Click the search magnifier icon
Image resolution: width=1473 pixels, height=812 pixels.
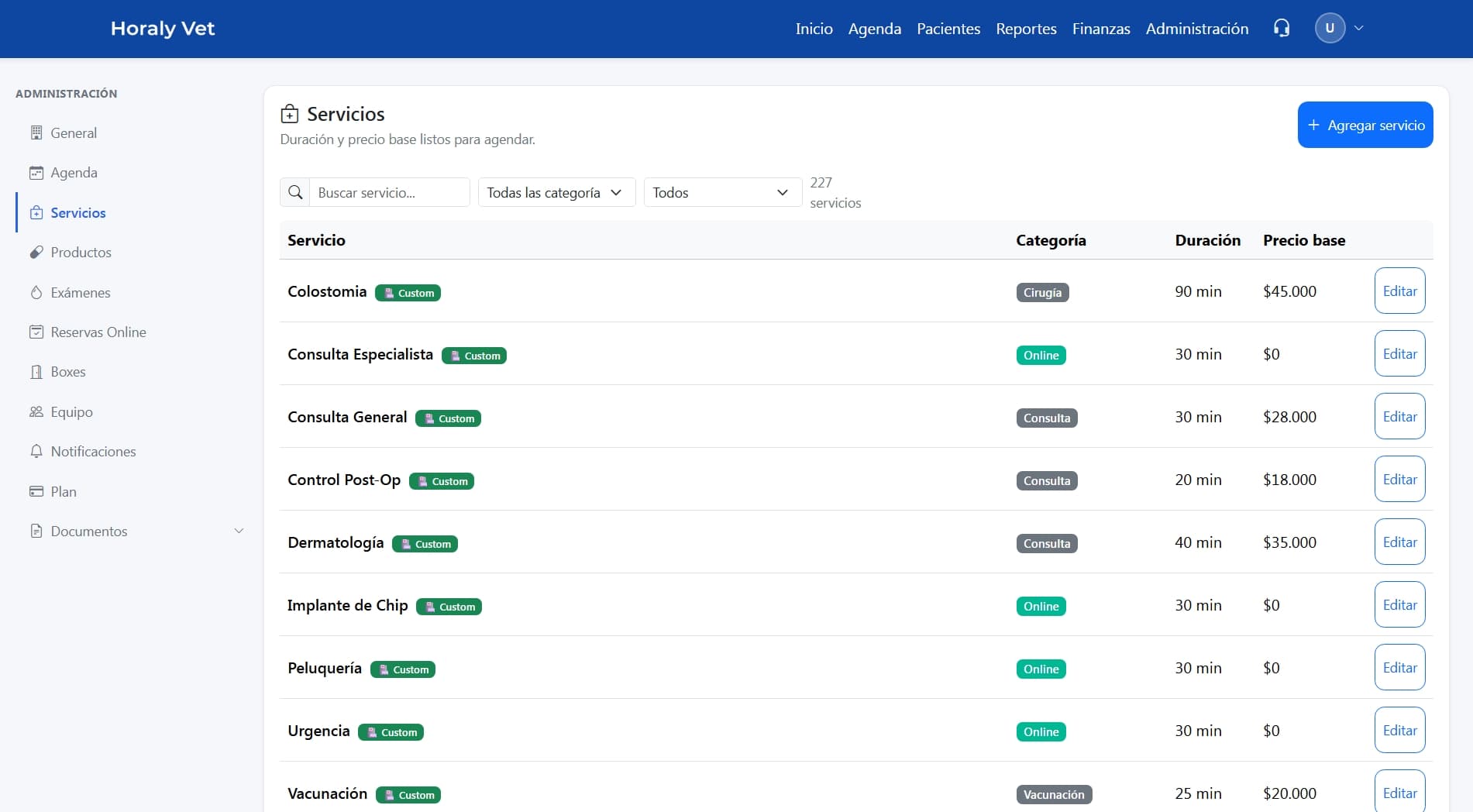pos(295,192)
